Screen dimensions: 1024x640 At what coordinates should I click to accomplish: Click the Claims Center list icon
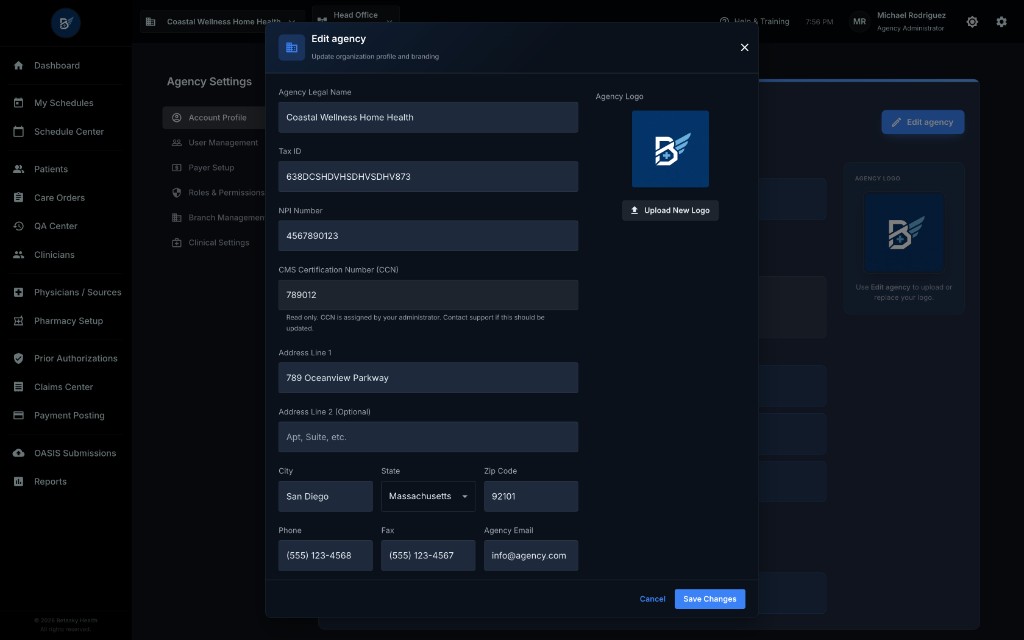18,387
